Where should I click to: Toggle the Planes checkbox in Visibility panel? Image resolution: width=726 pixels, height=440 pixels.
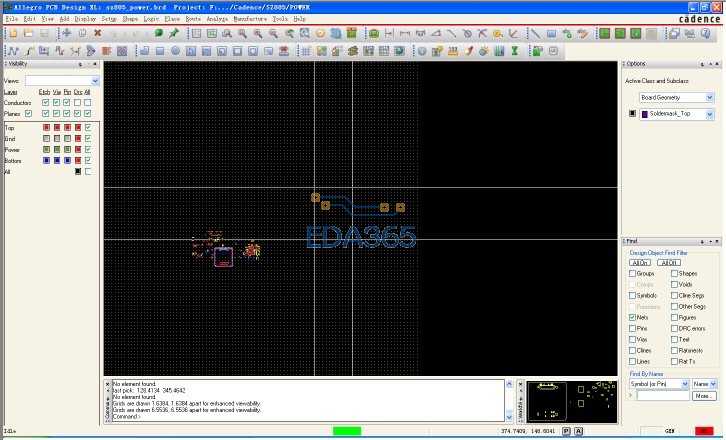click(29, 113)
